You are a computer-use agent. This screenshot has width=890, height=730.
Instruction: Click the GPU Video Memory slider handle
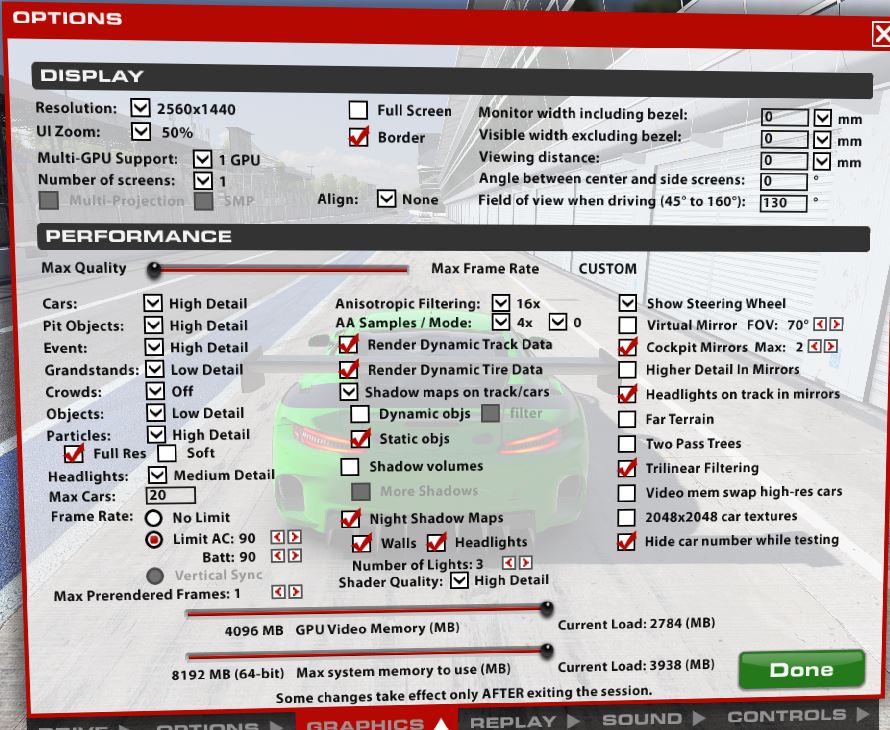pyautogui.click(x=547, y=608)
